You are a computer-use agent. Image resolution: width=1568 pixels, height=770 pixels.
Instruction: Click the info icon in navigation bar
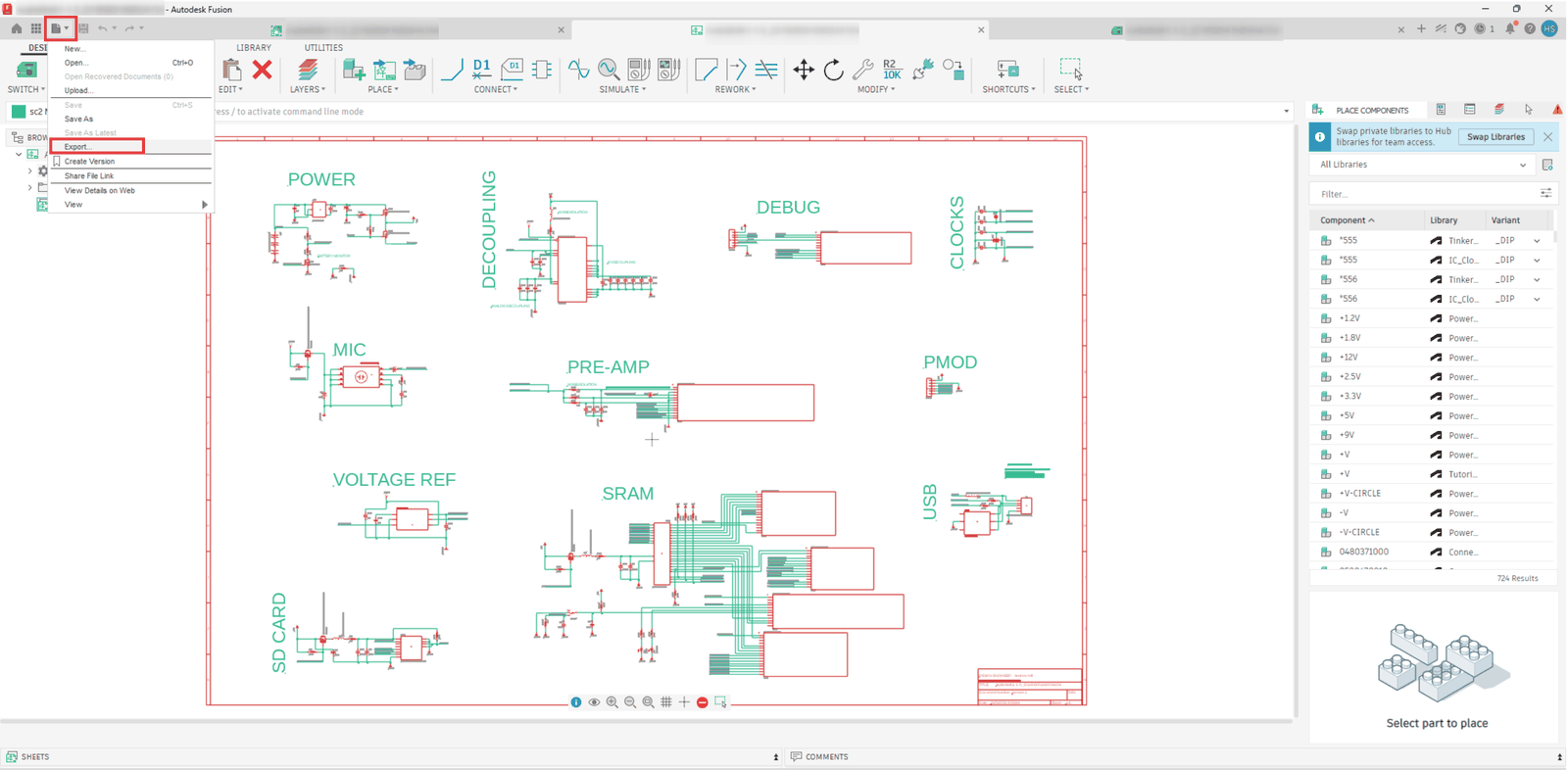pyautogui.click(x=576, y=702)
